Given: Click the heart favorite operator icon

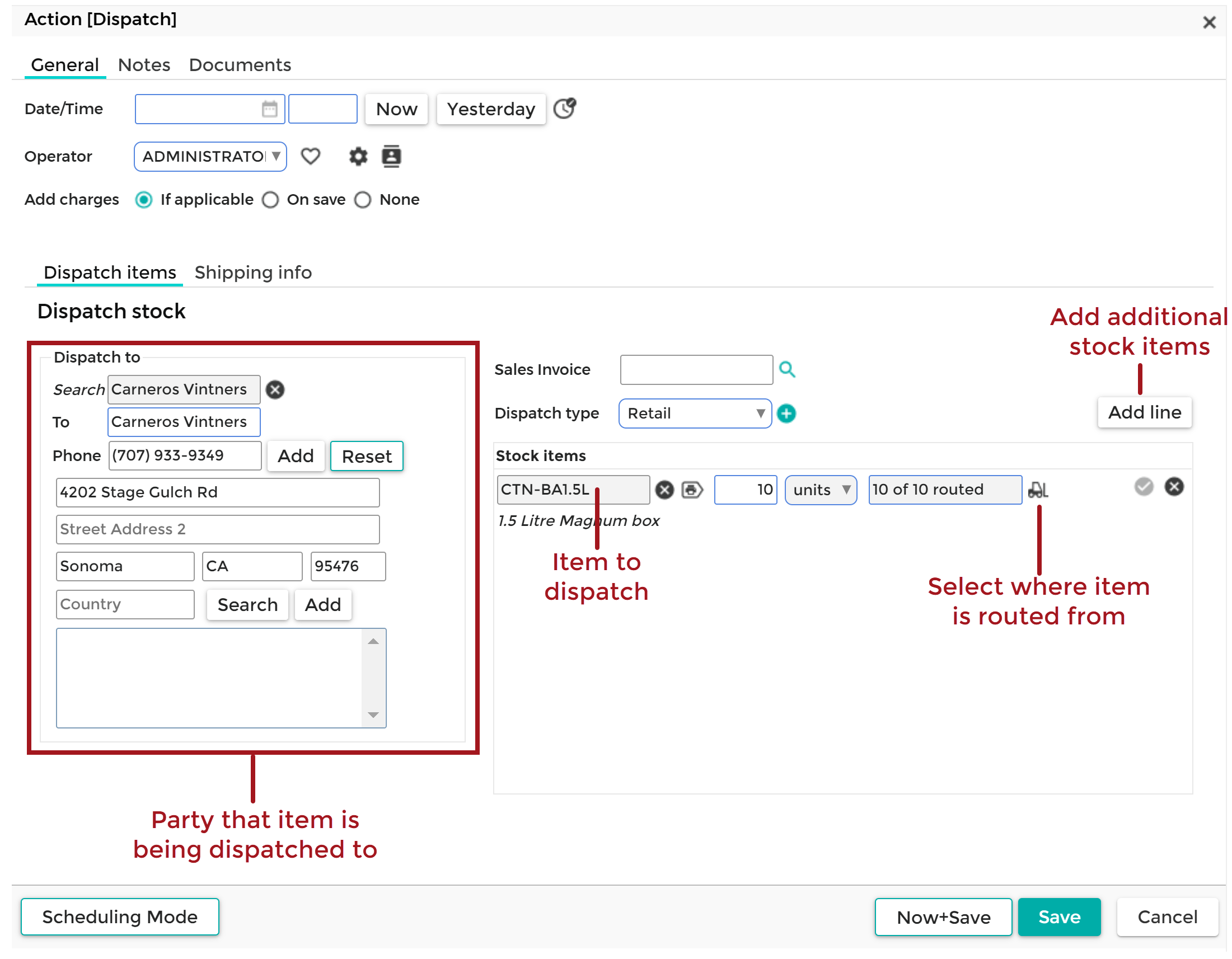Looking at the screenshot, I should pyautogui.click(x=310, y=156).
